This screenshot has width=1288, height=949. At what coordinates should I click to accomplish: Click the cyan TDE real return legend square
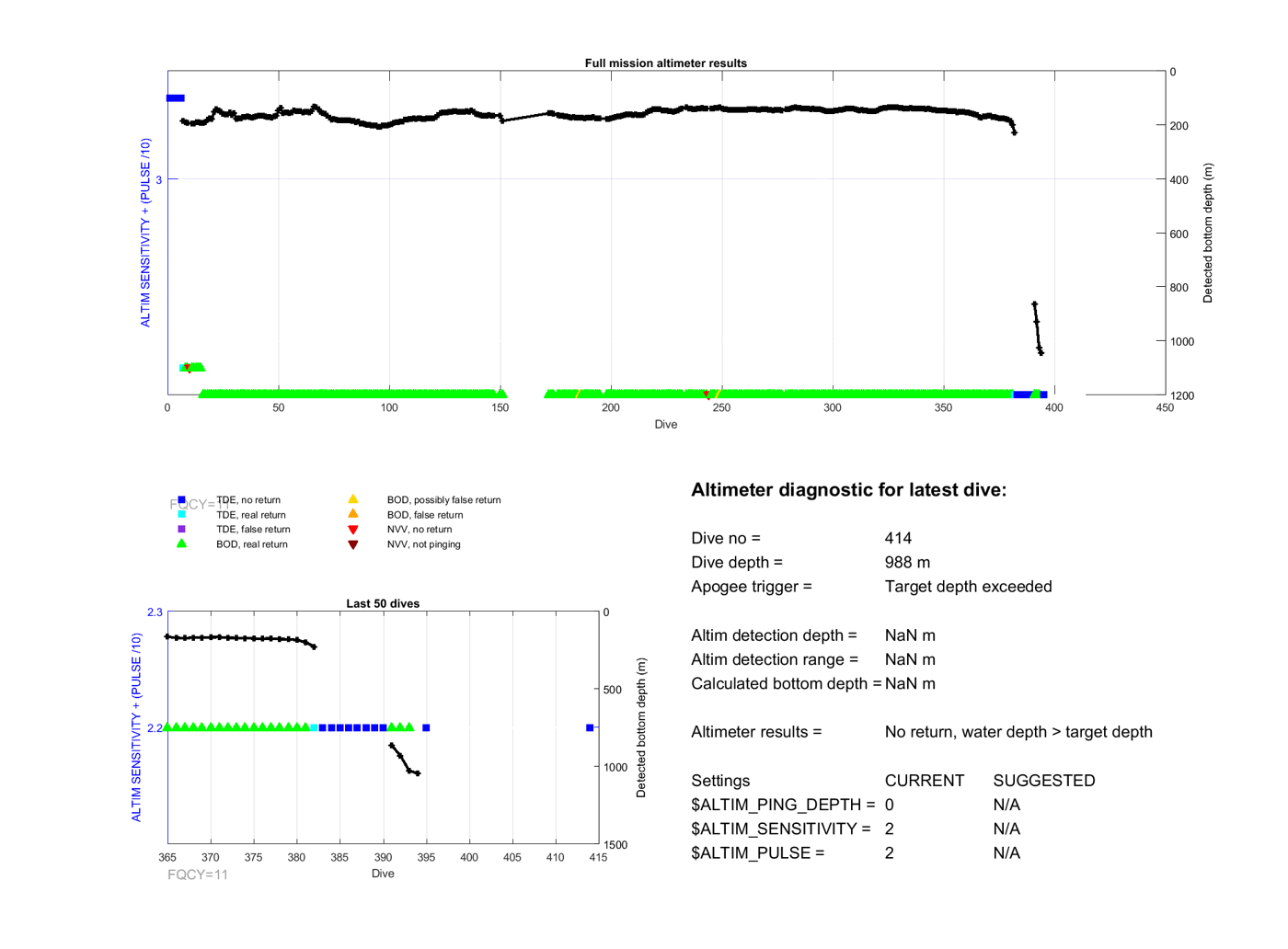(x=181, y=515)
